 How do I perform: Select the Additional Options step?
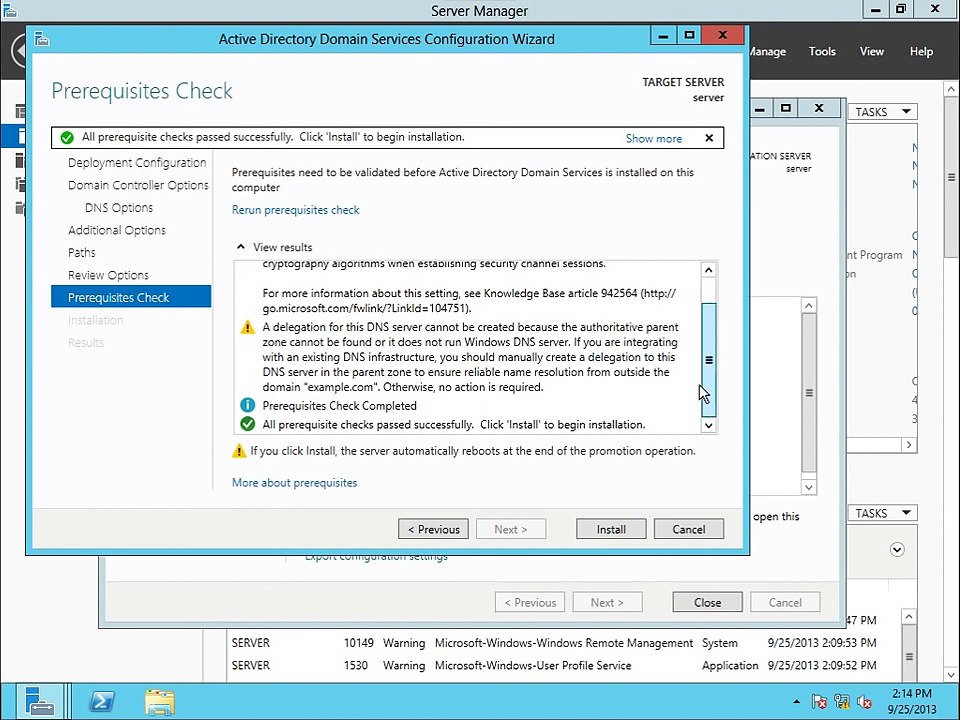pos(117,230)
